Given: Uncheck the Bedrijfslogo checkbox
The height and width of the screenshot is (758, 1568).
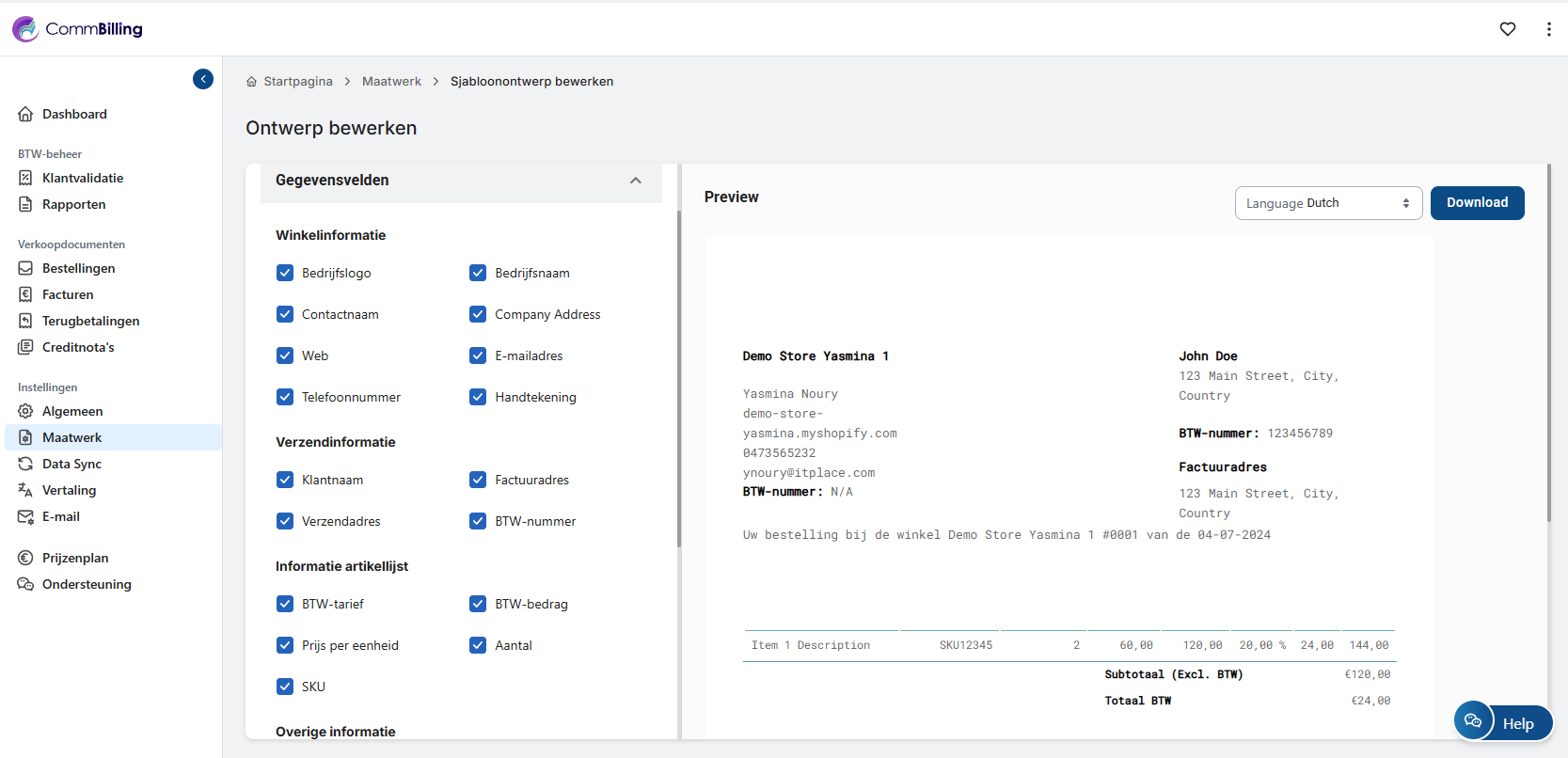Looking at the screenshot, I should (285, 273).
